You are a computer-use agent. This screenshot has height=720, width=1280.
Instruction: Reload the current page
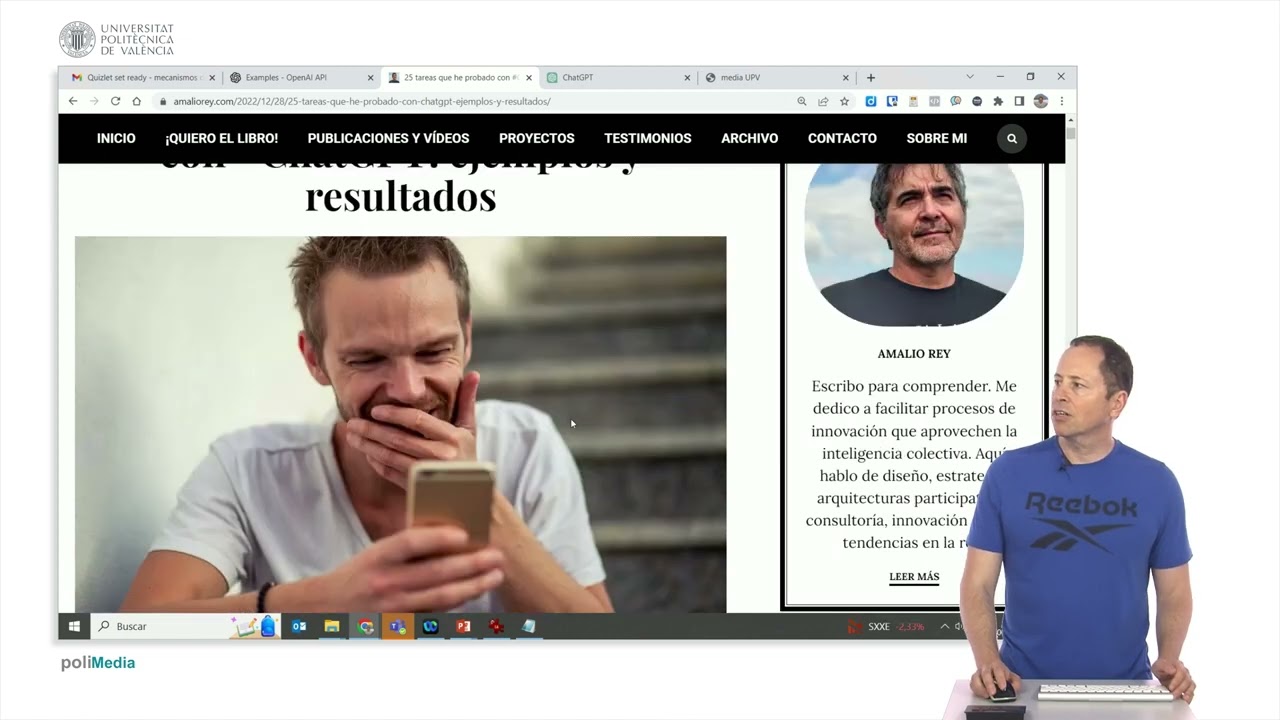(115, 101)
